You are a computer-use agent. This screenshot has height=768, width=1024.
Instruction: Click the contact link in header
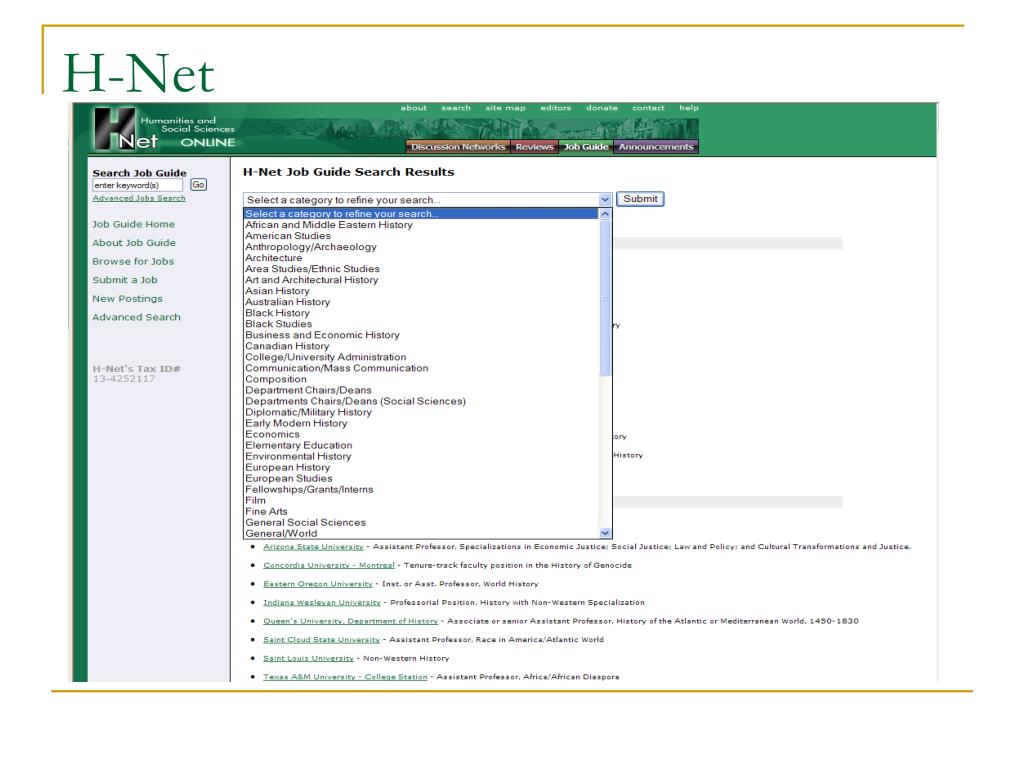(x=648, y=108)
